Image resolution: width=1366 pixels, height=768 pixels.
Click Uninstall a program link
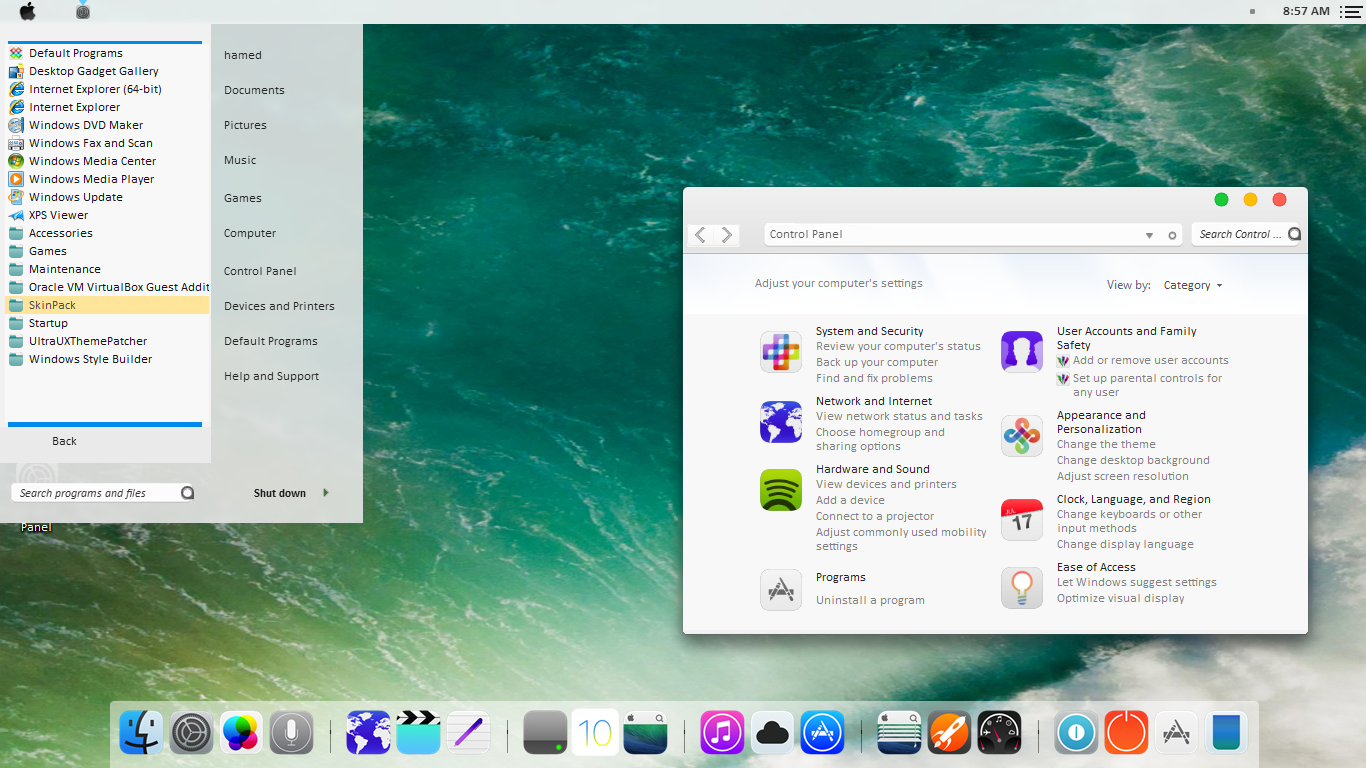point(870,600)
